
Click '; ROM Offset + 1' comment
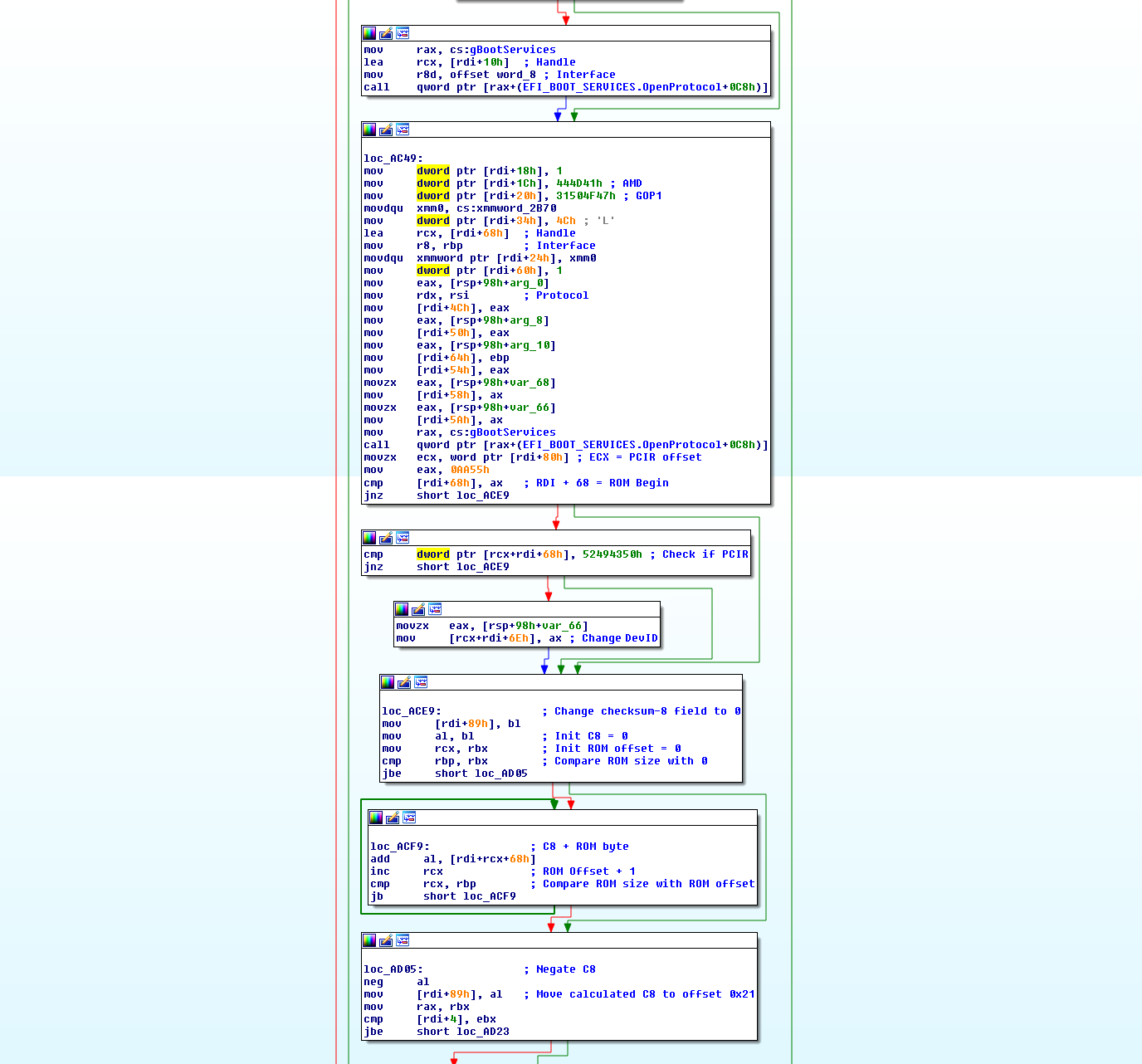pyautogui.click(x=583, y=871)
